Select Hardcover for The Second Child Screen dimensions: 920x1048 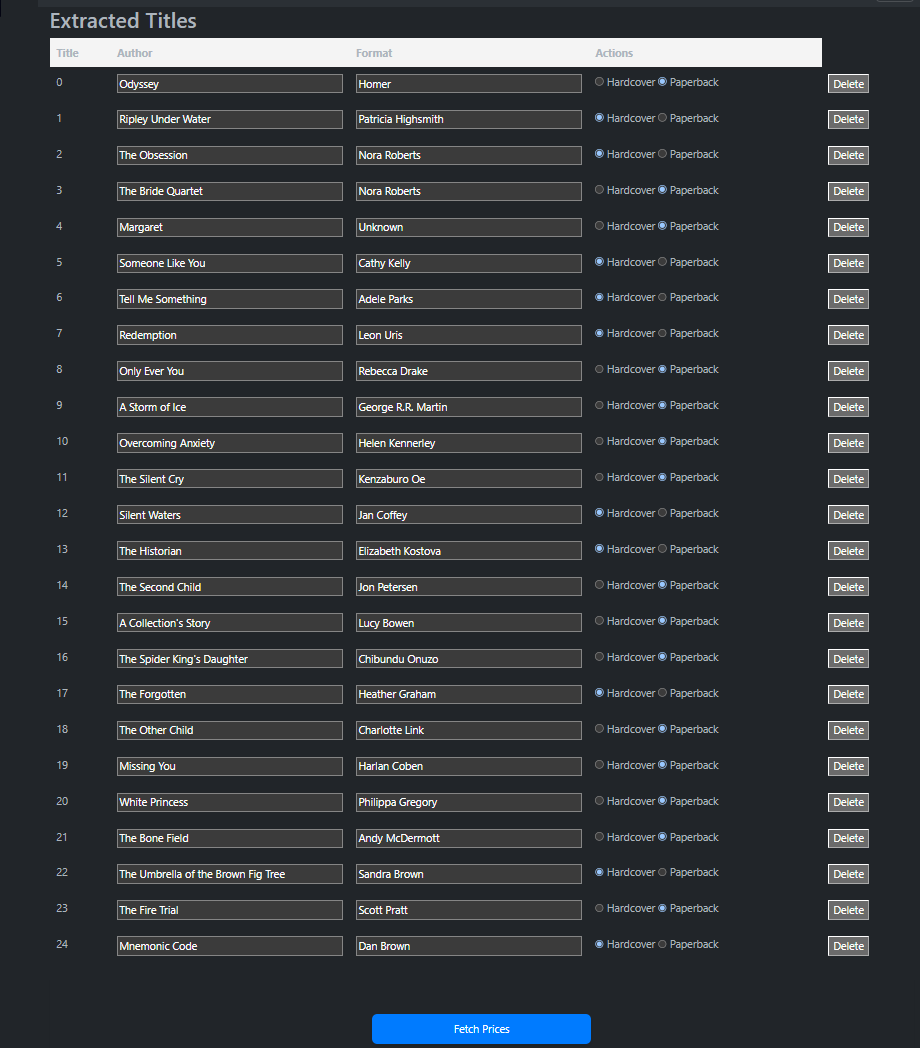(599, 585)
